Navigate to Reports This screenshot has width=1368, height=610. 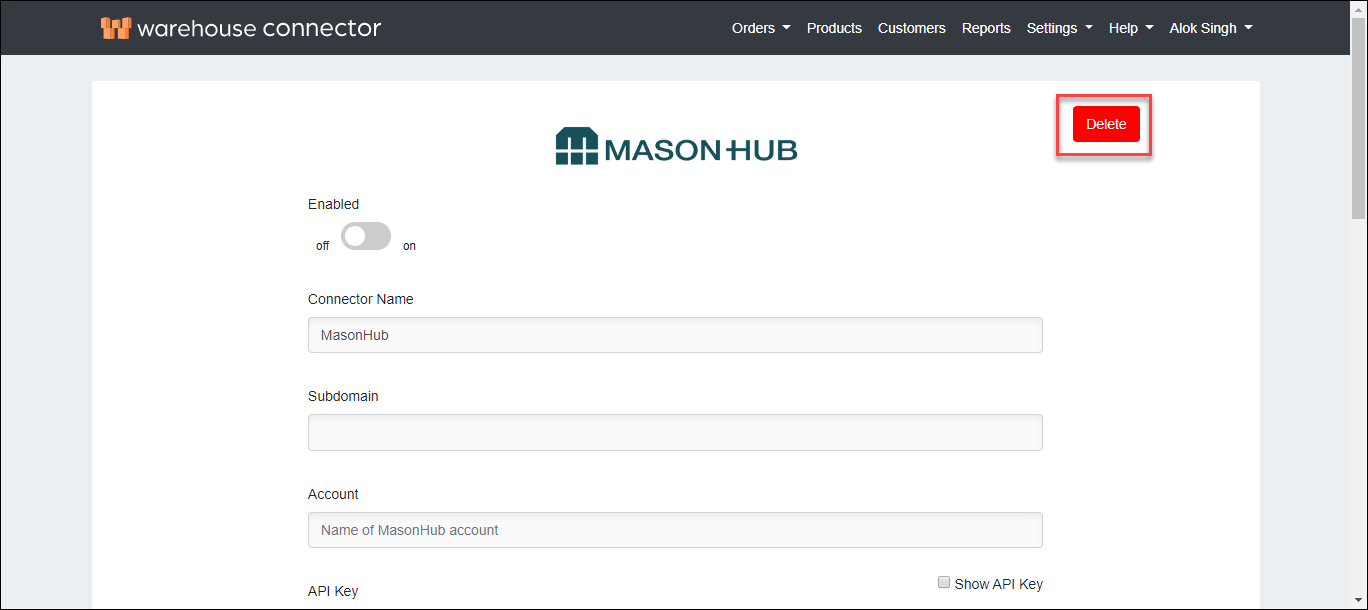pos(986,28)
